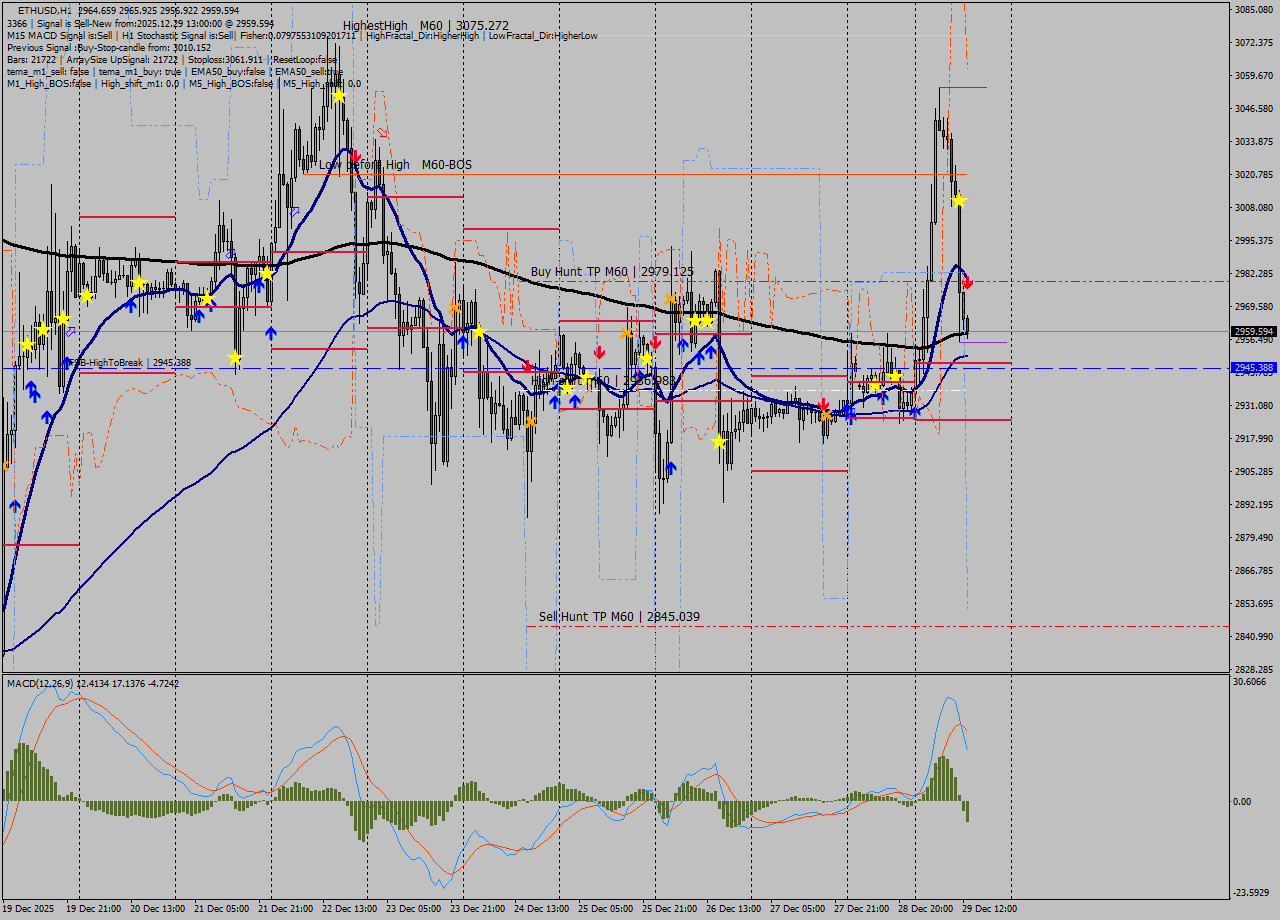Select a blue up-arrow buy signal near 25 Dec
This screenshot has height=920, width=1280.
tap(700, 357)
